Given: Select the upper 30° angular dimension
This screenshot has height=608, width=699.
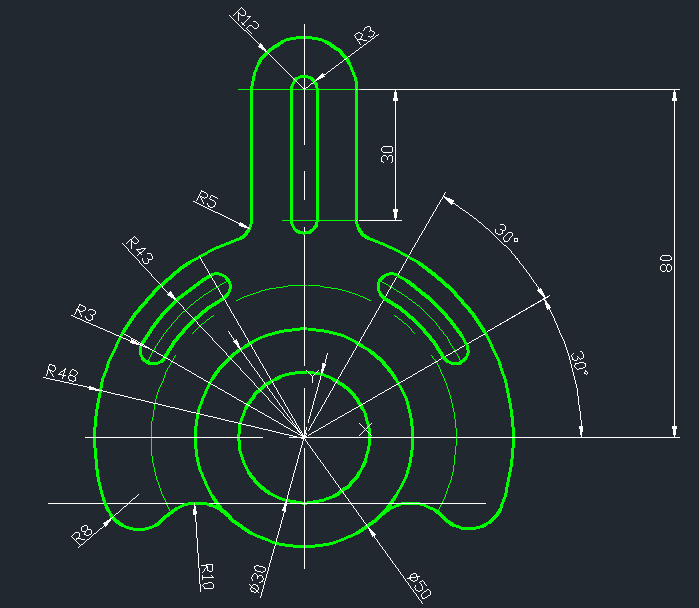Looking at the screenshot, I should 507,237.
